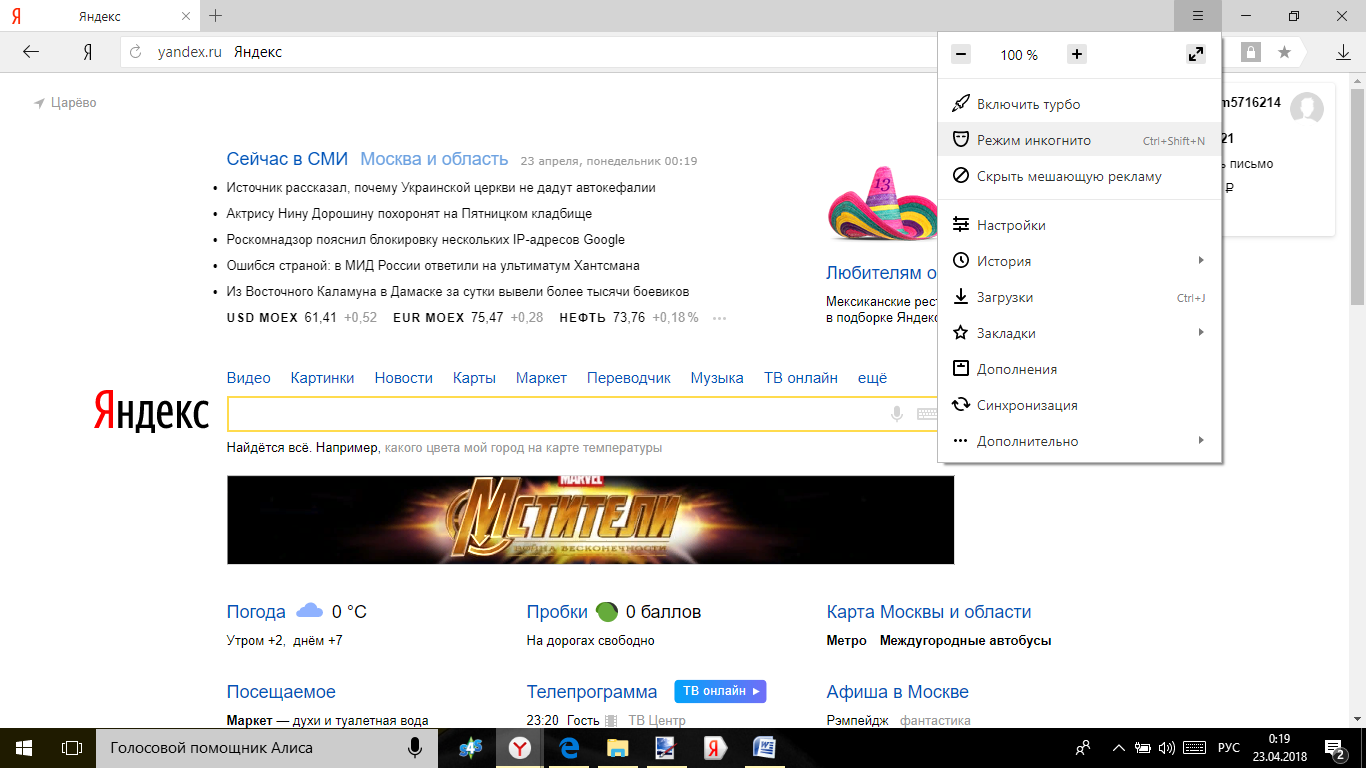Open downloads via the toolbar arrow icon
Image resolution: width=1366 pixels, height=768 pixels.
tap(1343, 52)
